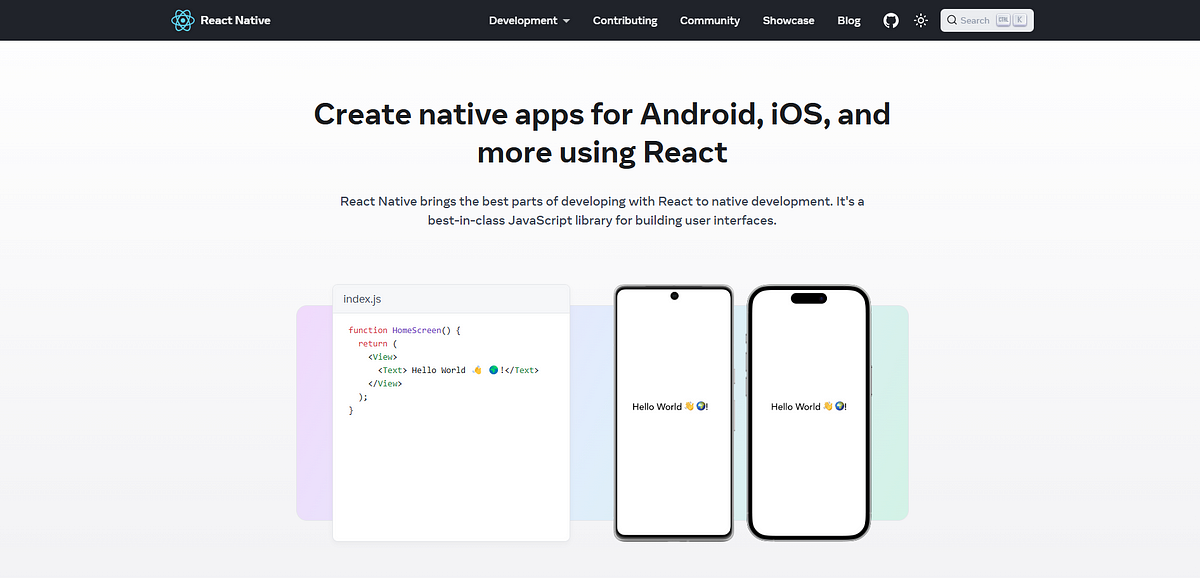The image size is (1200, 578).
Task: Select the index.js file tab
Action: coord(362,299)
